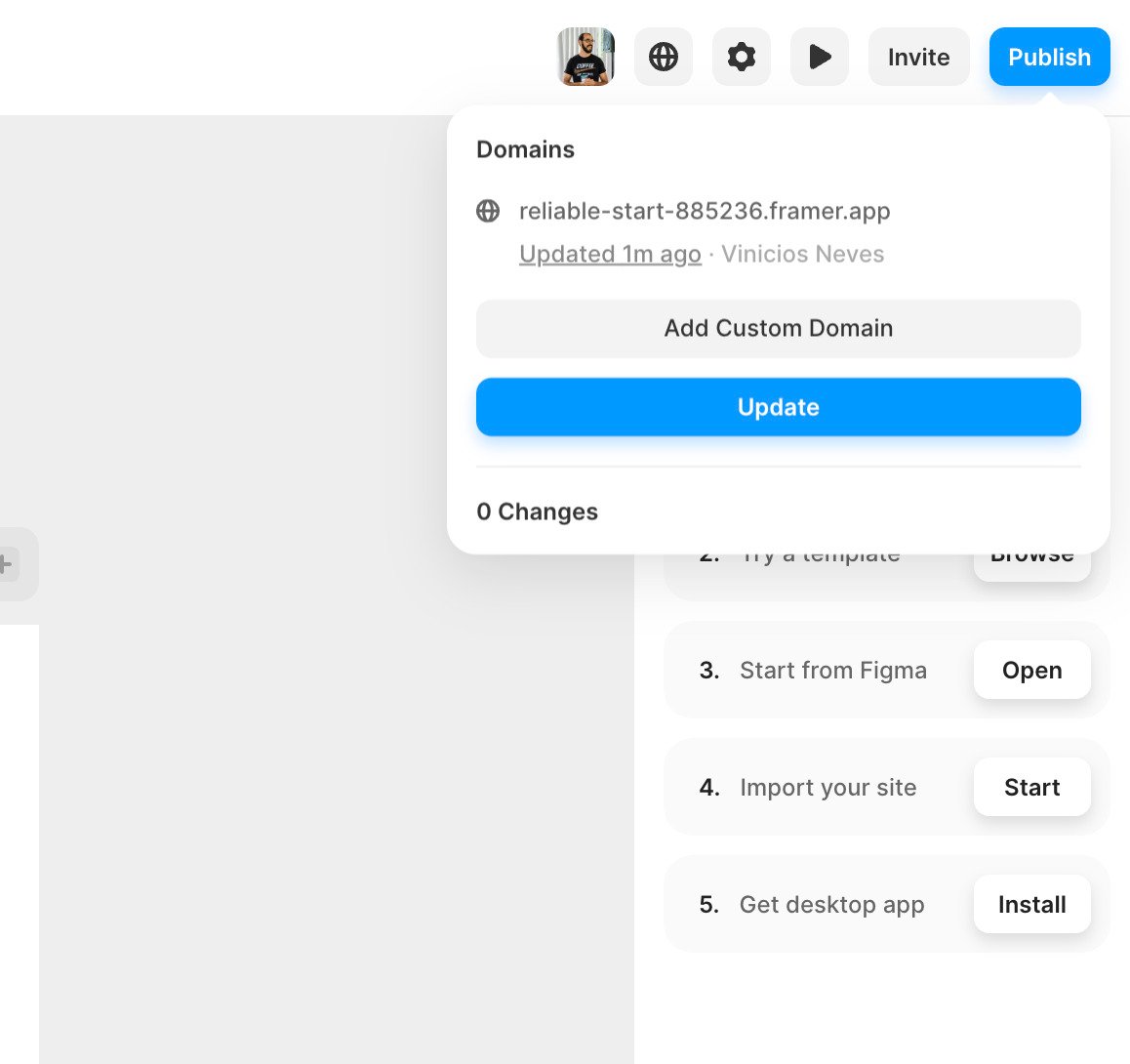
Task: Open the user profile avatar
Action: (585, 57)
